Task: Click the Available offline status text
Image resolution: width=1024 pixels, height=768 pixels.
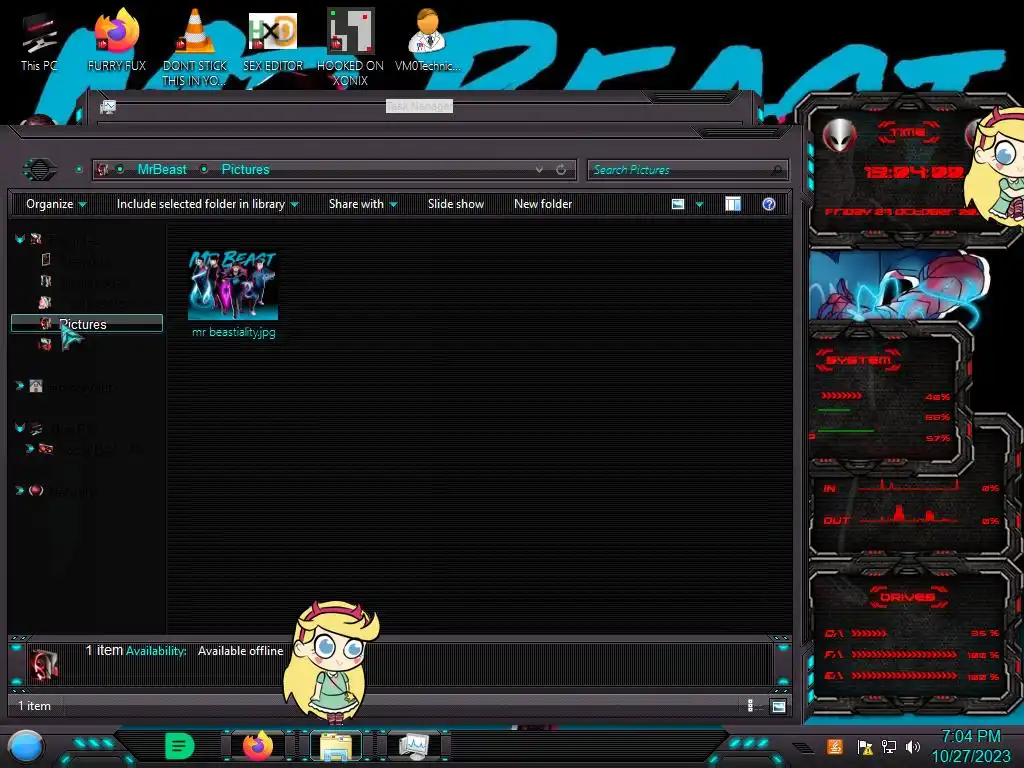Action: tap(240, 651)
